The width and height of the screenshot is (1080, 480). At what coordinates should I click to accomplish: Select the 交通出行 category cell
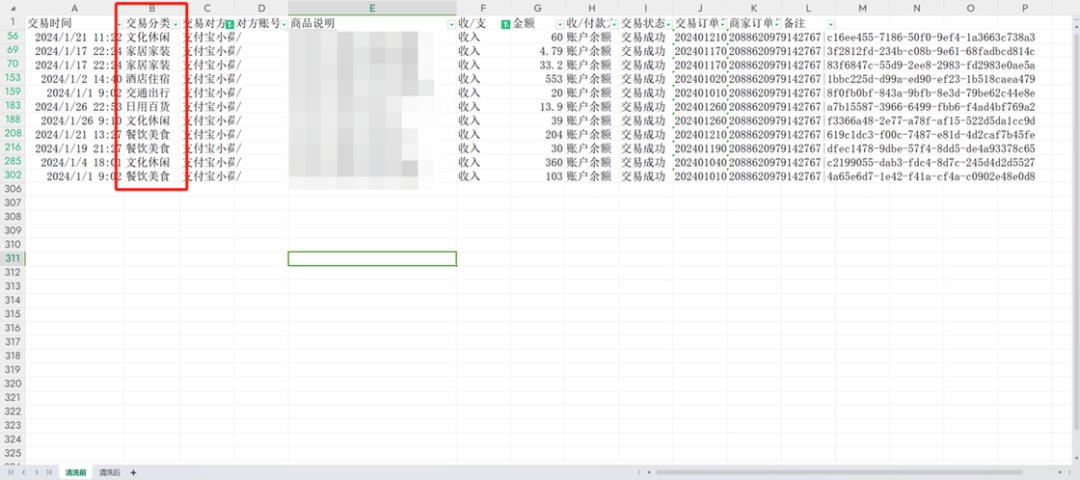152,92
